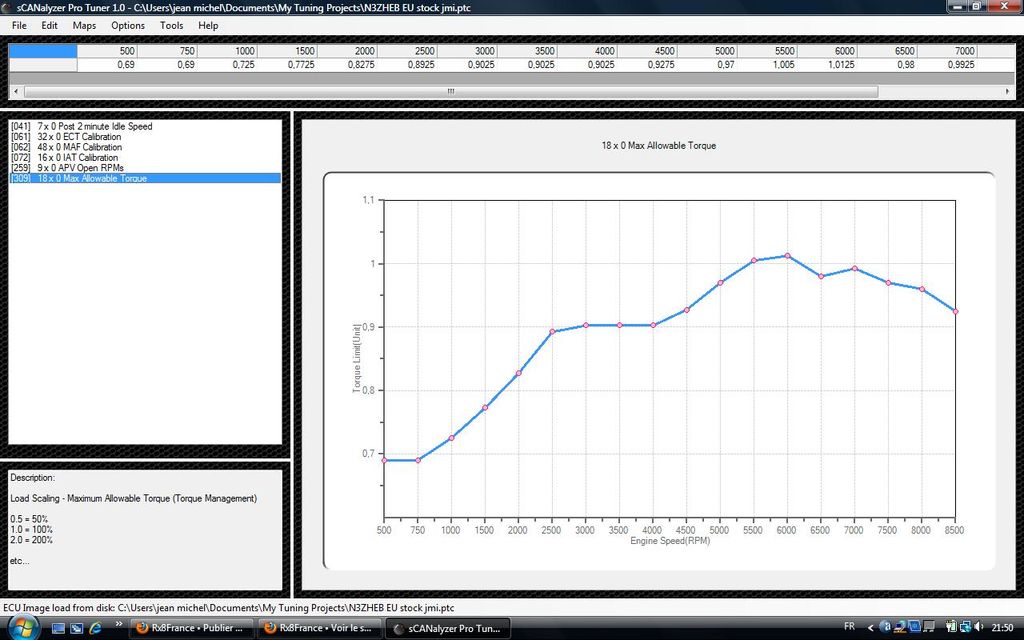The height and width of the screenshot is (640, 1024).
Task: Select the 48 x 0 MAF Calibration map
Action: 79,148
